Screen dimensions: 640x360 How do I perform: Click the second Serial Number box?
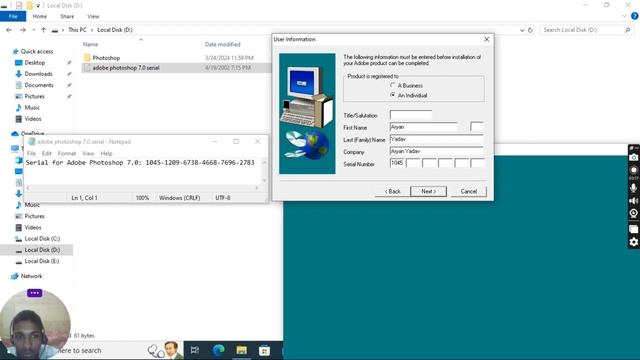tap(413, 163)
